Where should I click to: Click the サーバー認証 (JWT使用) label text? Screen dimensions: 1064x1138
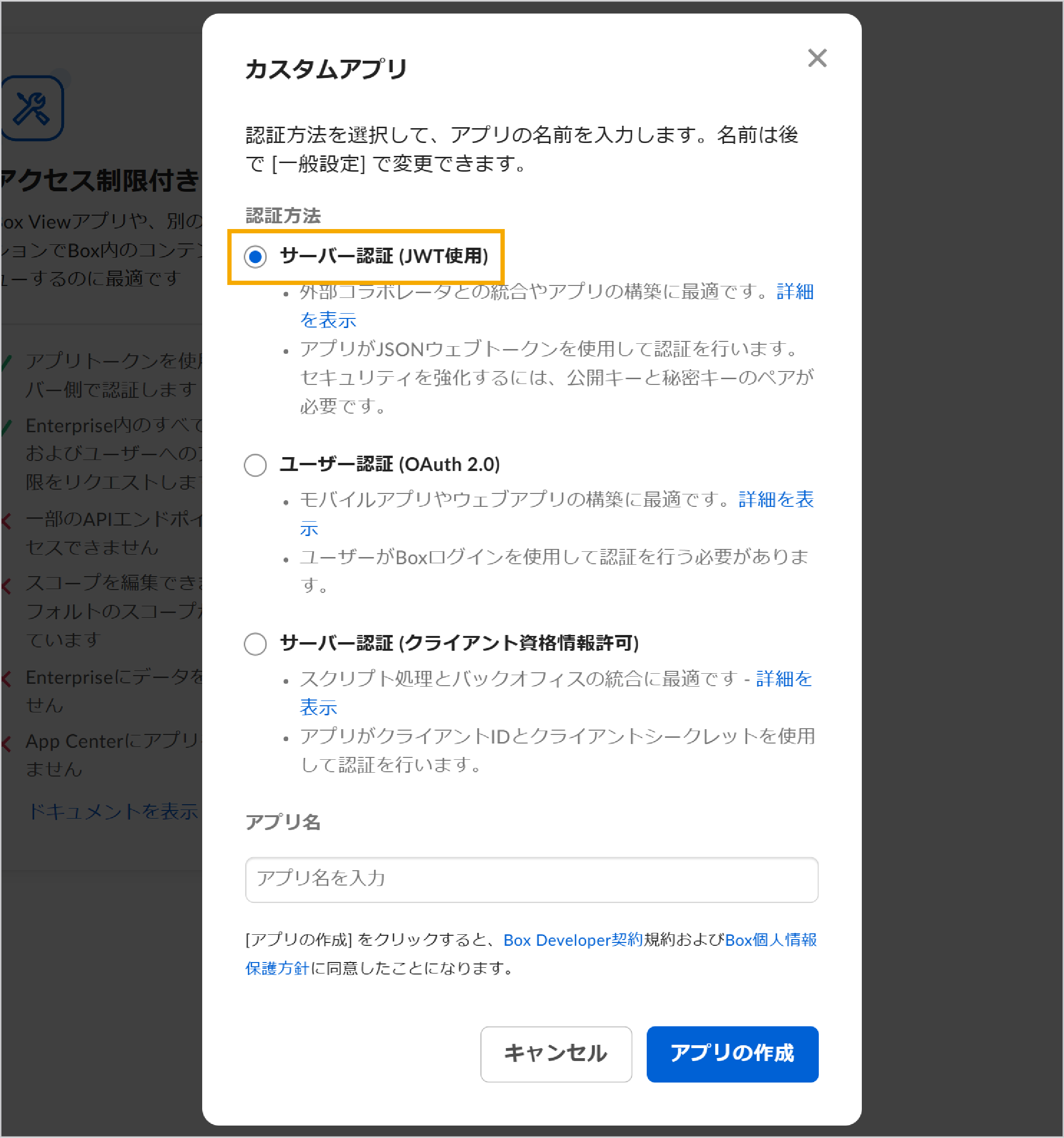point(384,256)
